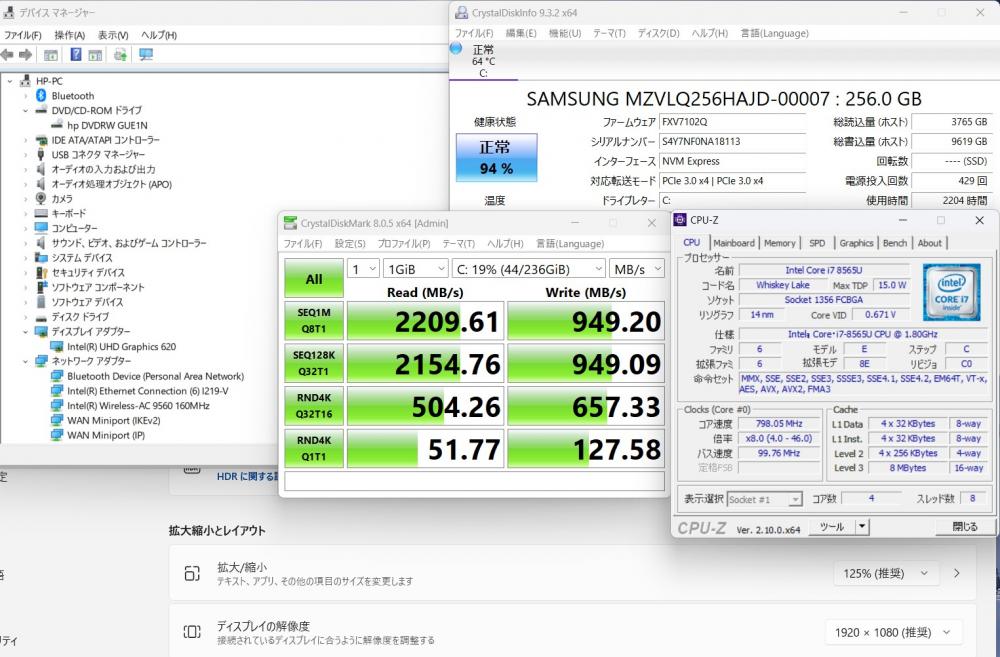Click the Device Manager title bar icon
Viewport: 1000px width, 657px height.
[x=8, y=12]
